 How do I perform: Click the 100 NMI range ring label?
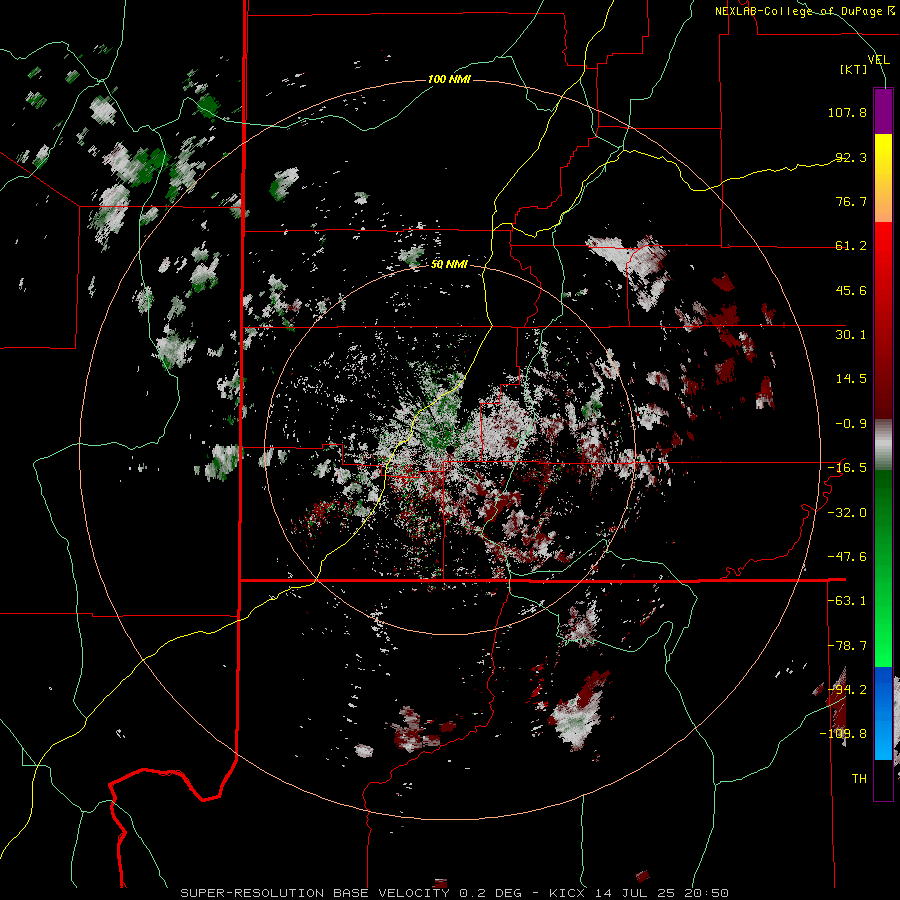[x=449, y=79]
